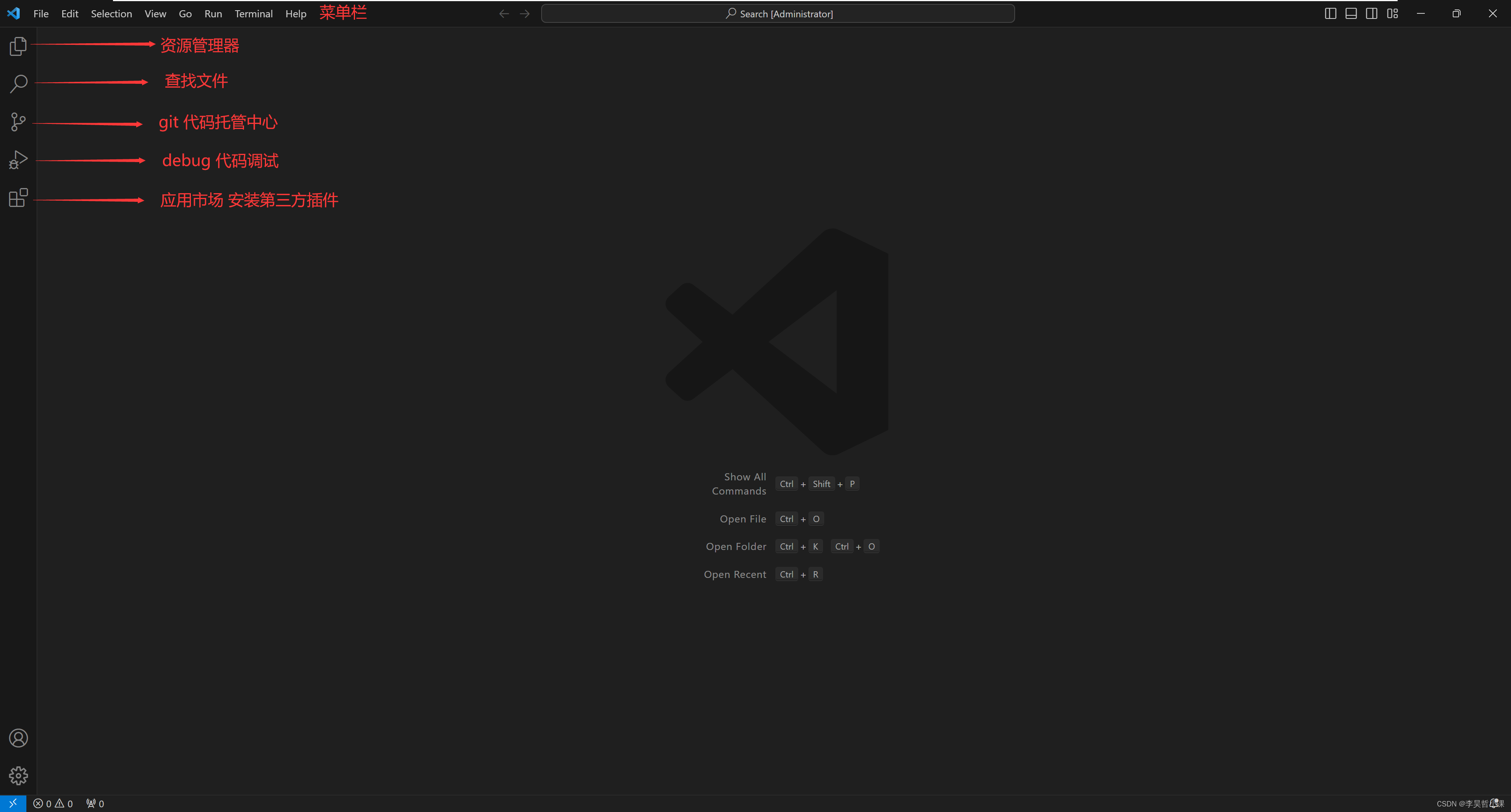Open the Selection menu
This screenshot has width=1511, height=812.
coord(111,13)
